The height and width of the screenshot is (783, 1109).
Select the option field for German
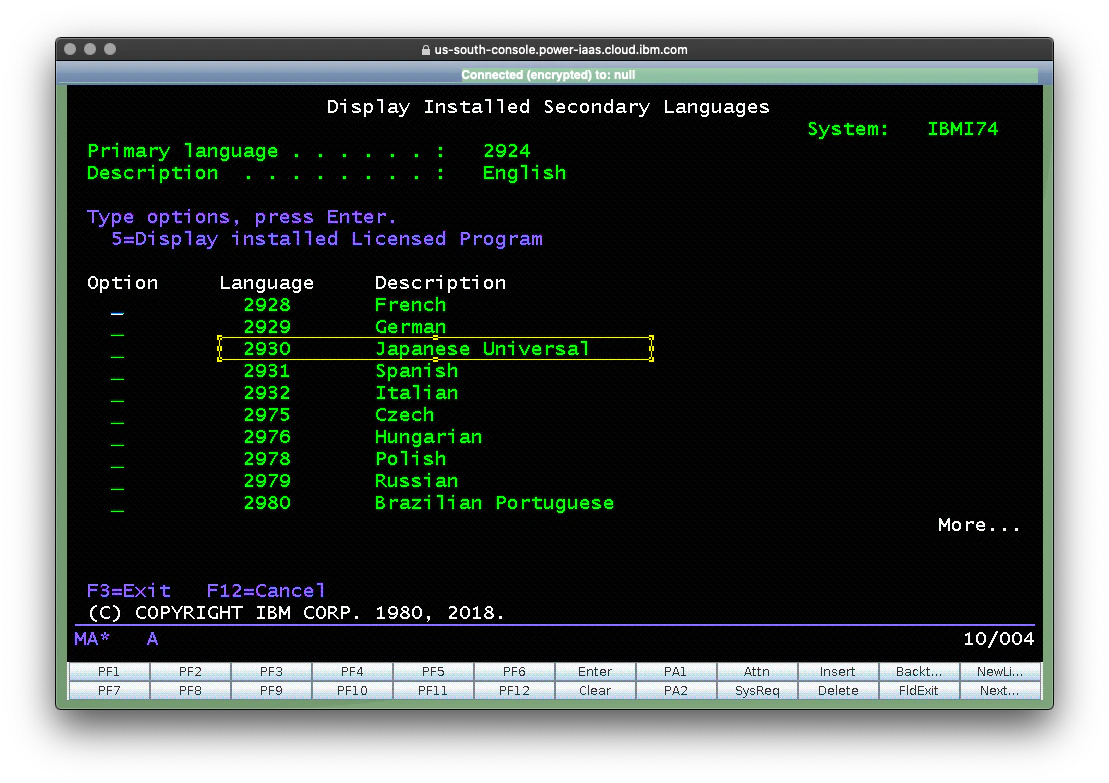[x=117, y=327]
